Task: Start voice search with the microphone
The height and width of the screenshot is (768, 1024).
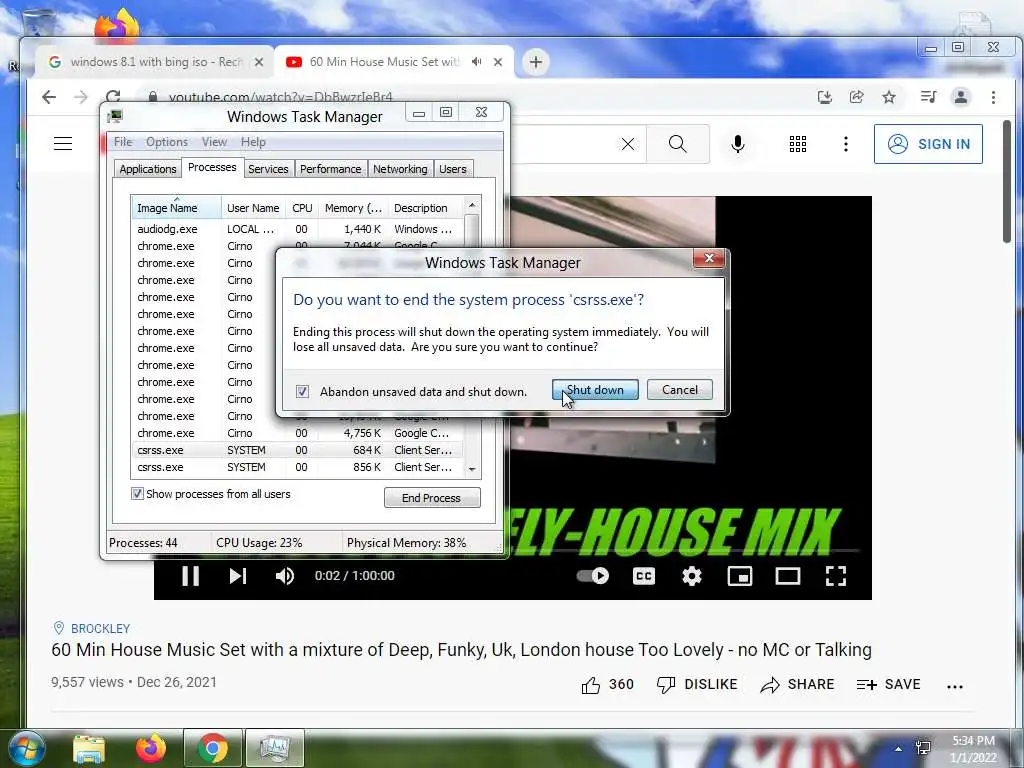Action: coord(738,144)
